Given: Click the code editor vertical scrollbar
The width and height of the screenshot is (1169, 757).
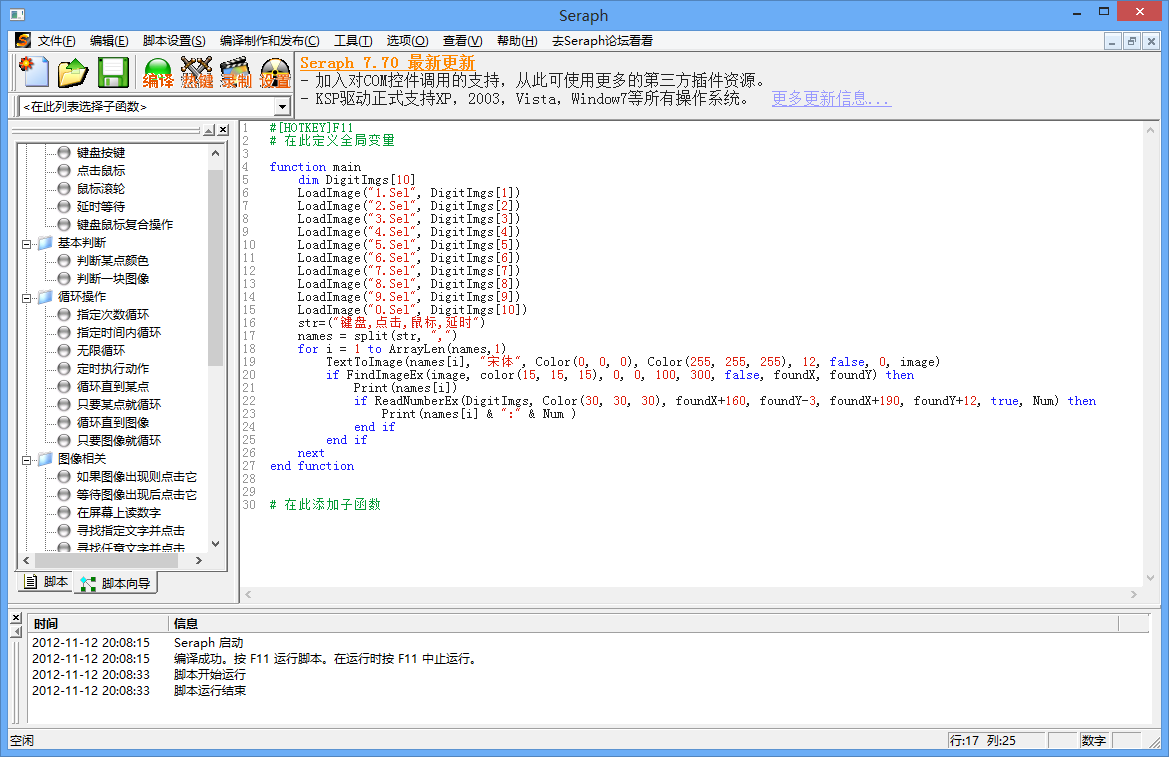Looking at the screenshot, I should tap(1148, 350).
